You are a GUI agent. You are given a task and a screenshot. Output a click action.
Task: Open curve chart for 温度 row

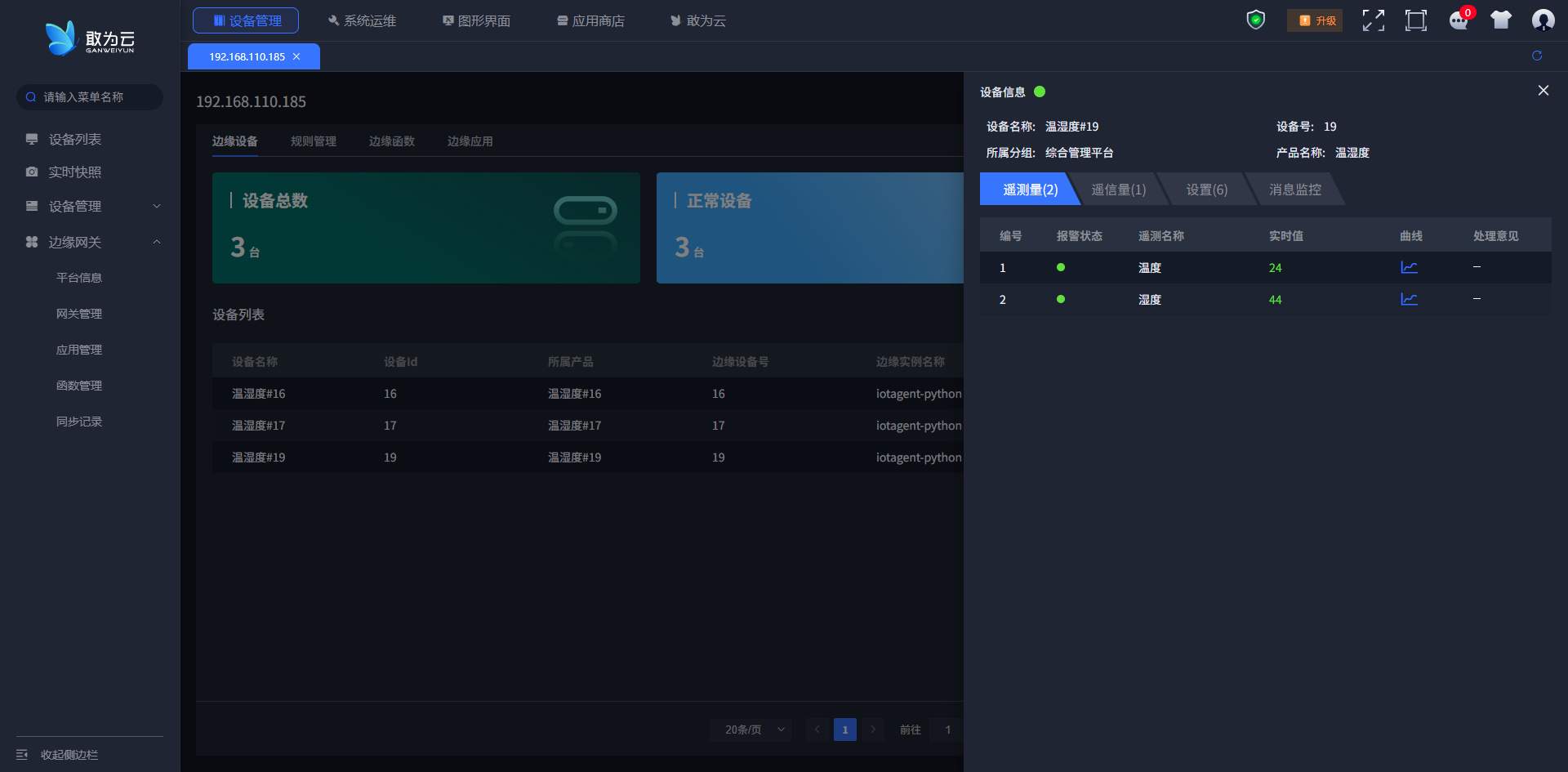(1410, 267)
